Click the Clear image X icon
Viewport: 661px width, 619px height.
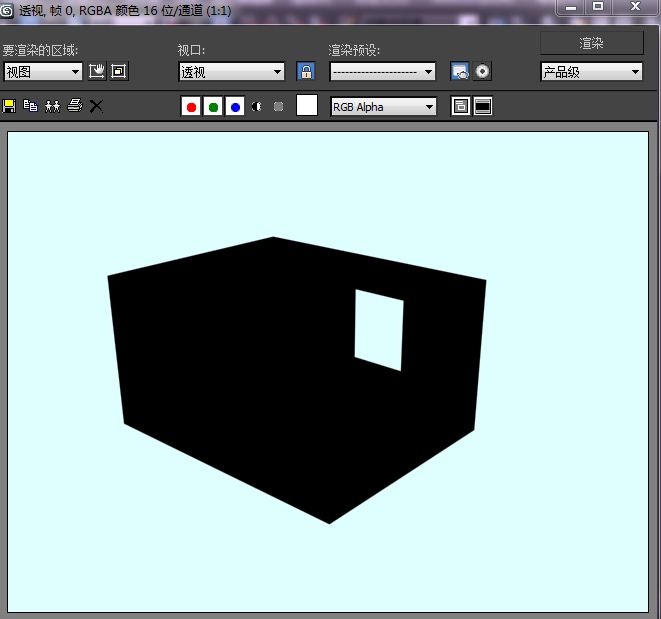[96, 106]
